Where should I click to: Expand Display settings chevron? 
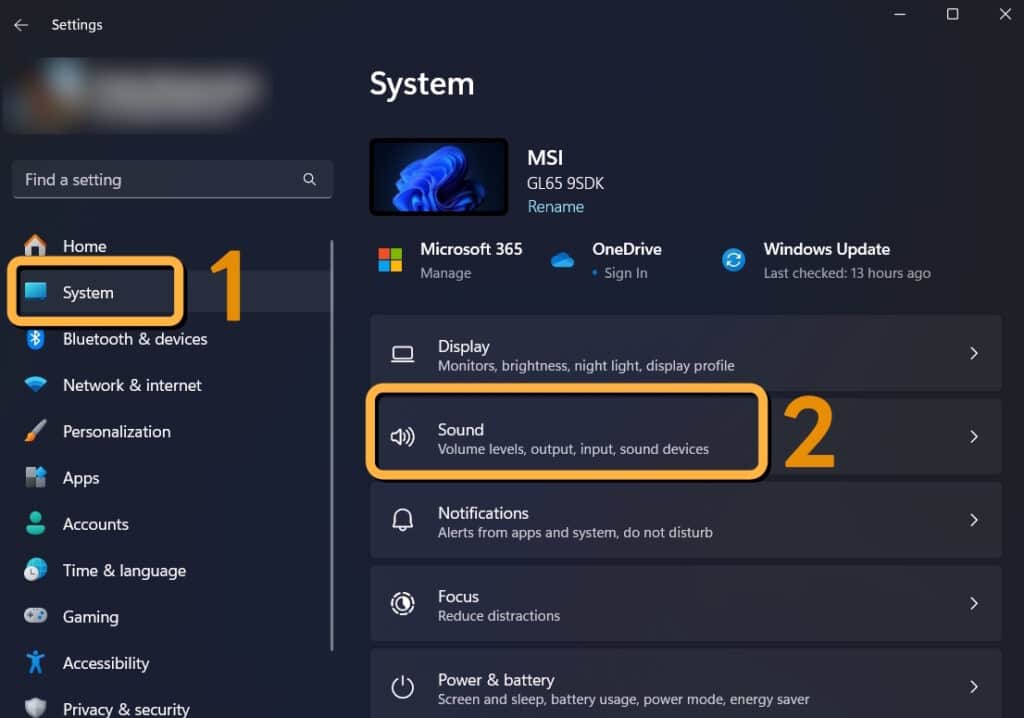coord(974,353)
